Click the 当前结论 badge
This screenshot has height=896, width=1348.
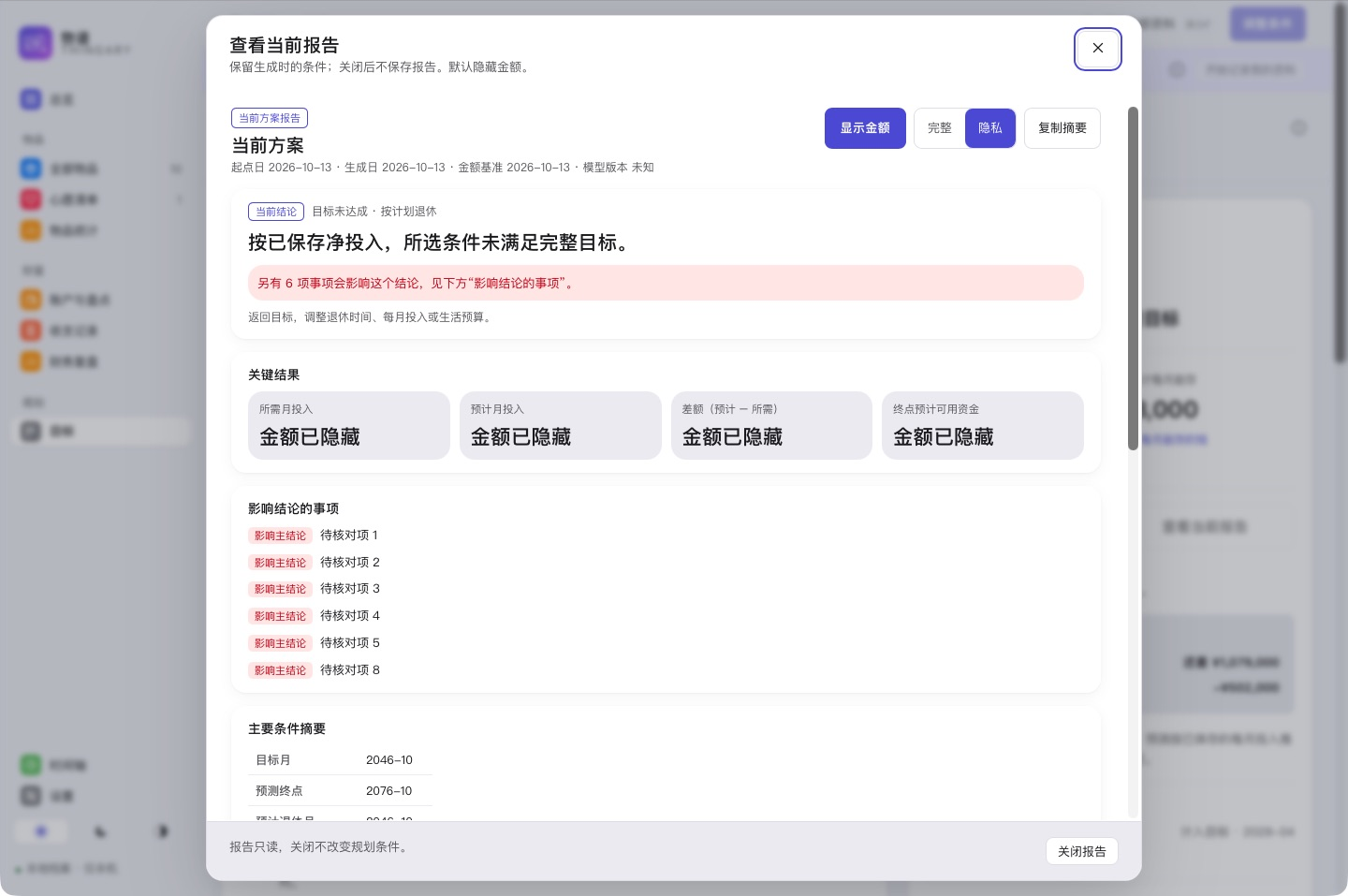[276, 212]
